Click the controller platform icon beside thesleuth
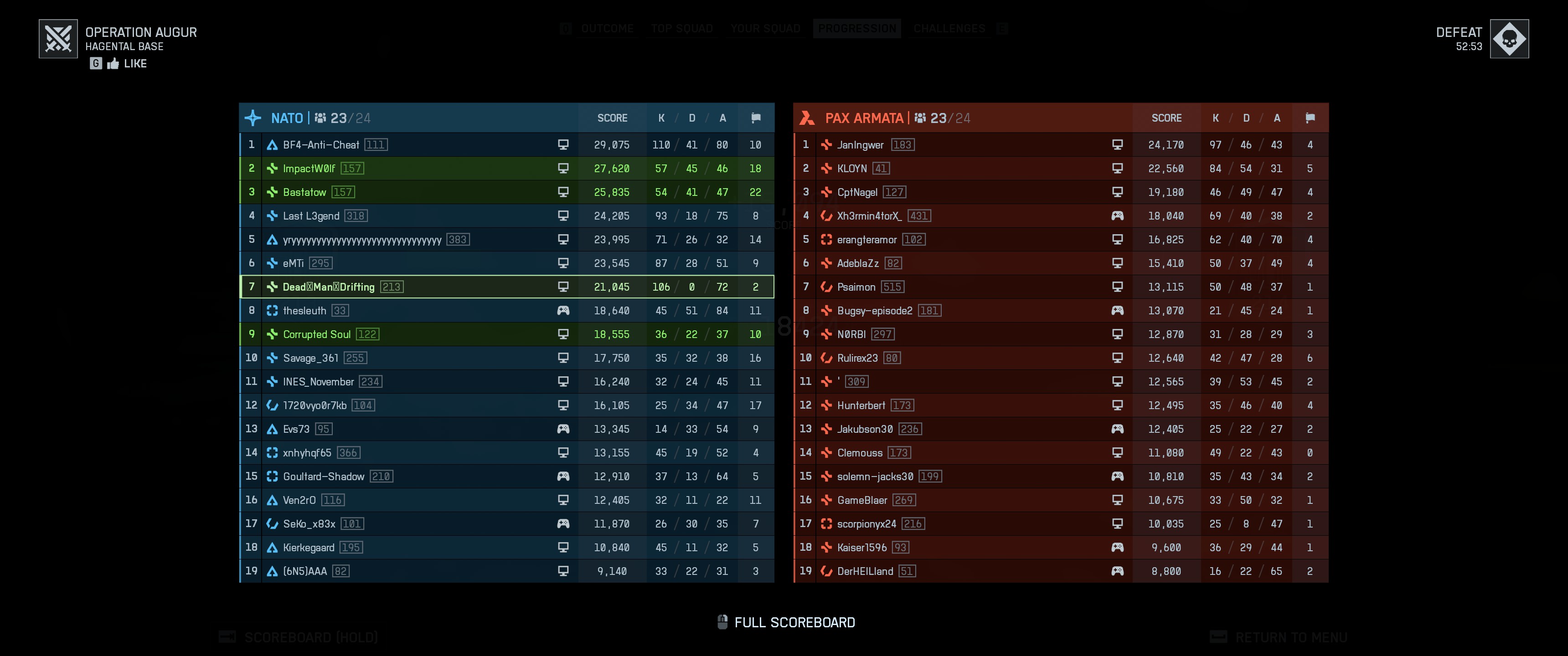 (x=563, y=310)
